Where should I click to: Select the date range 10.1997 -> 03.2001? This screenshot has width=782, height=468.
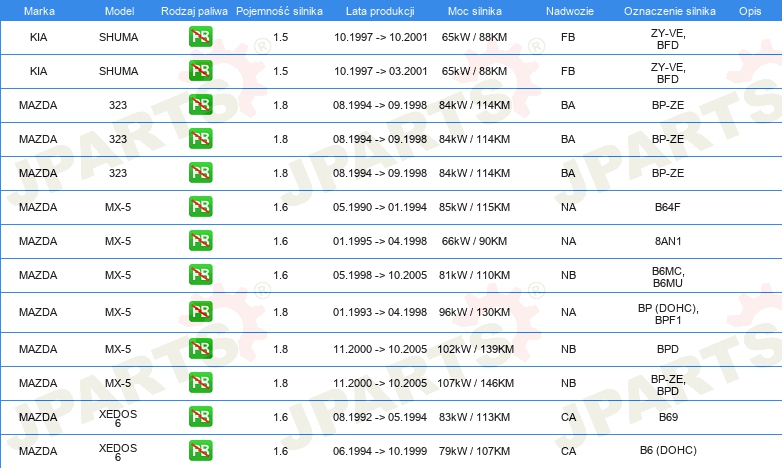[381, 71]
